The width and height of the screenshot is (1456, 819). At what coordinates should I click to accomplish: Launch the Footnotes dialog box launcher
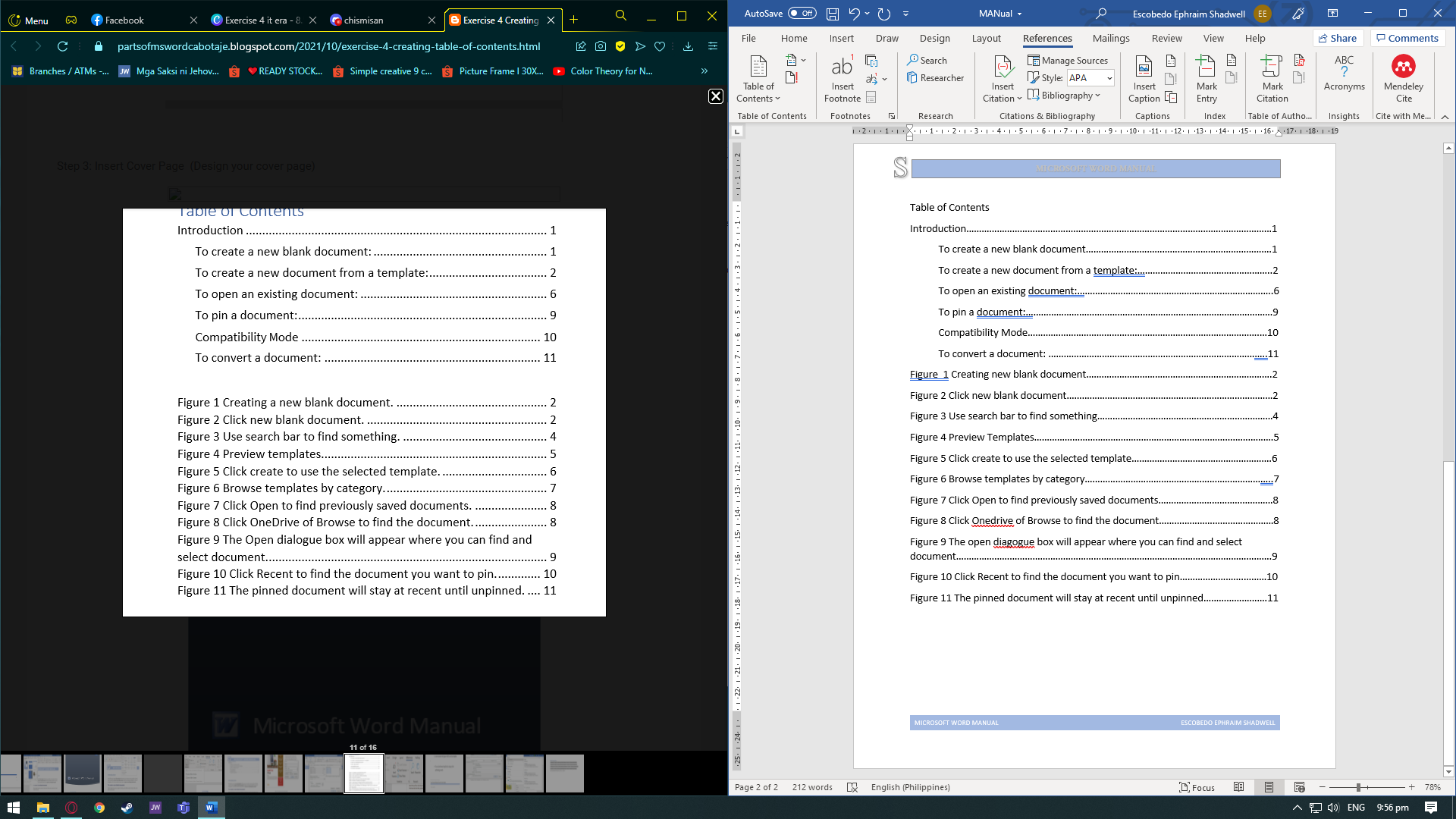(892, 116)
